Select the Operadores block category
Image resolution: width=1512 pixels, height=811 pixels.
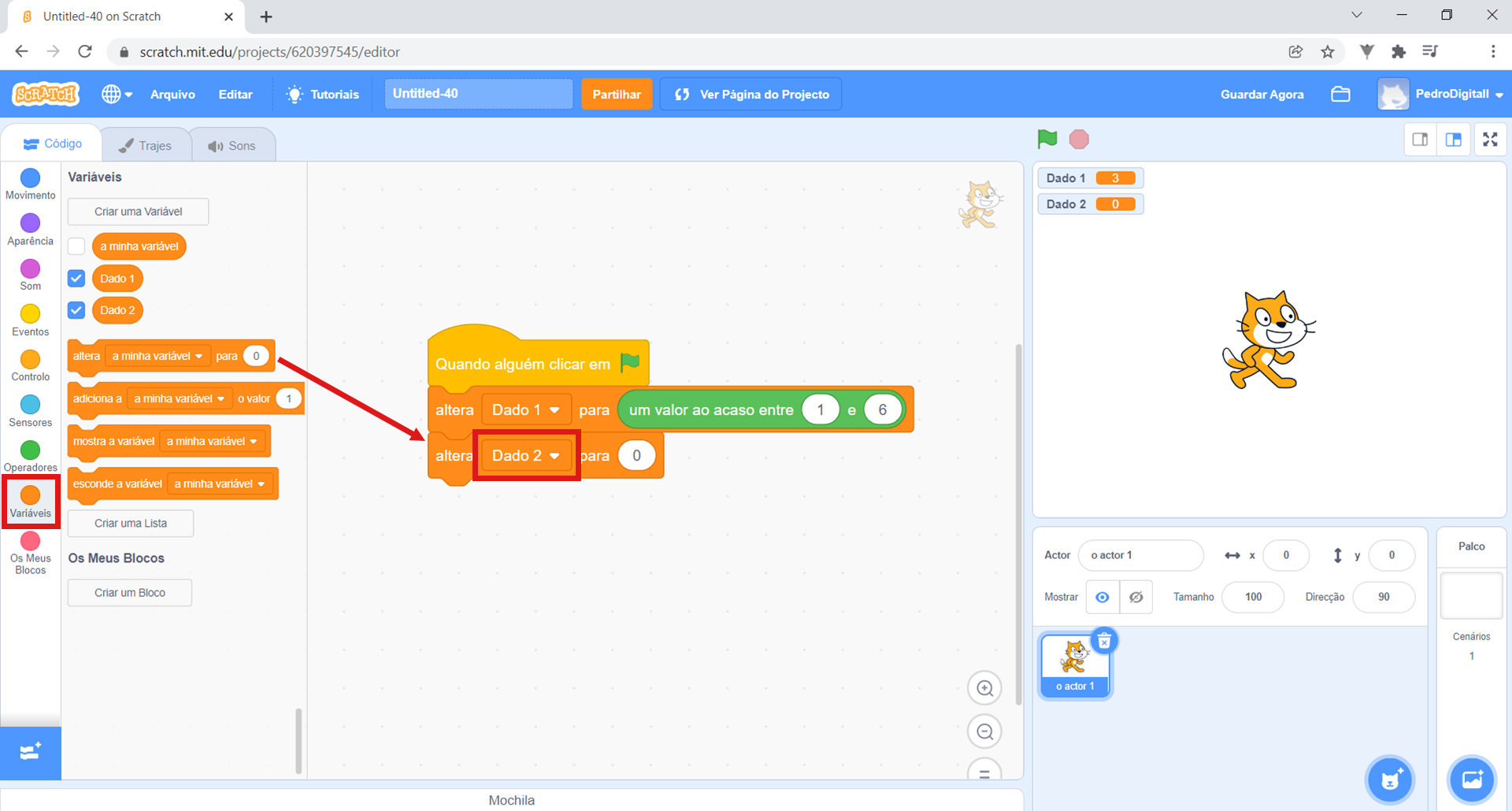pos(30,457)
